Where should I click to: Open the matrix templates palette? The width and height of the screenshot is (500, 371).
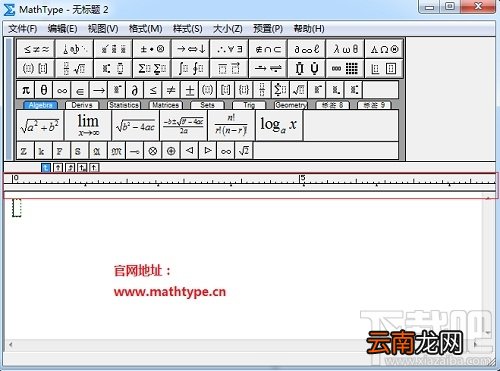(345, 69)
